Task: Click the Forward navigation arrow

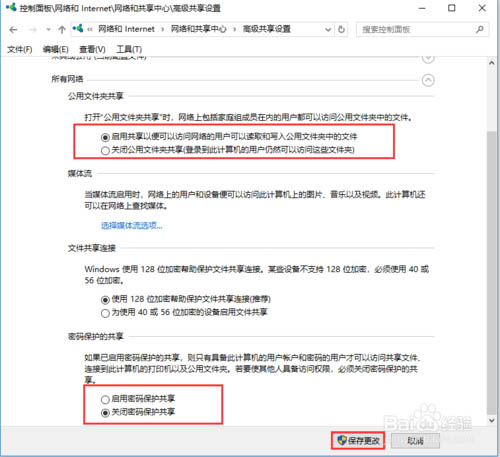Action: point(33,30)
